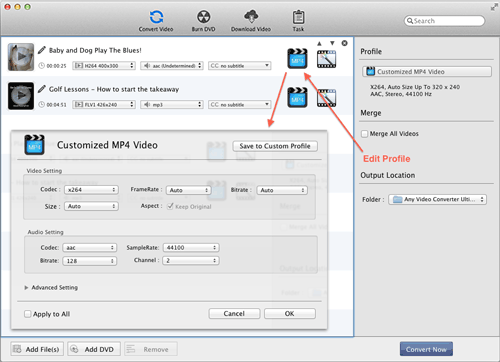Select the Golf Lessons takeaway title
500x362 pixels.
(114, 89)
